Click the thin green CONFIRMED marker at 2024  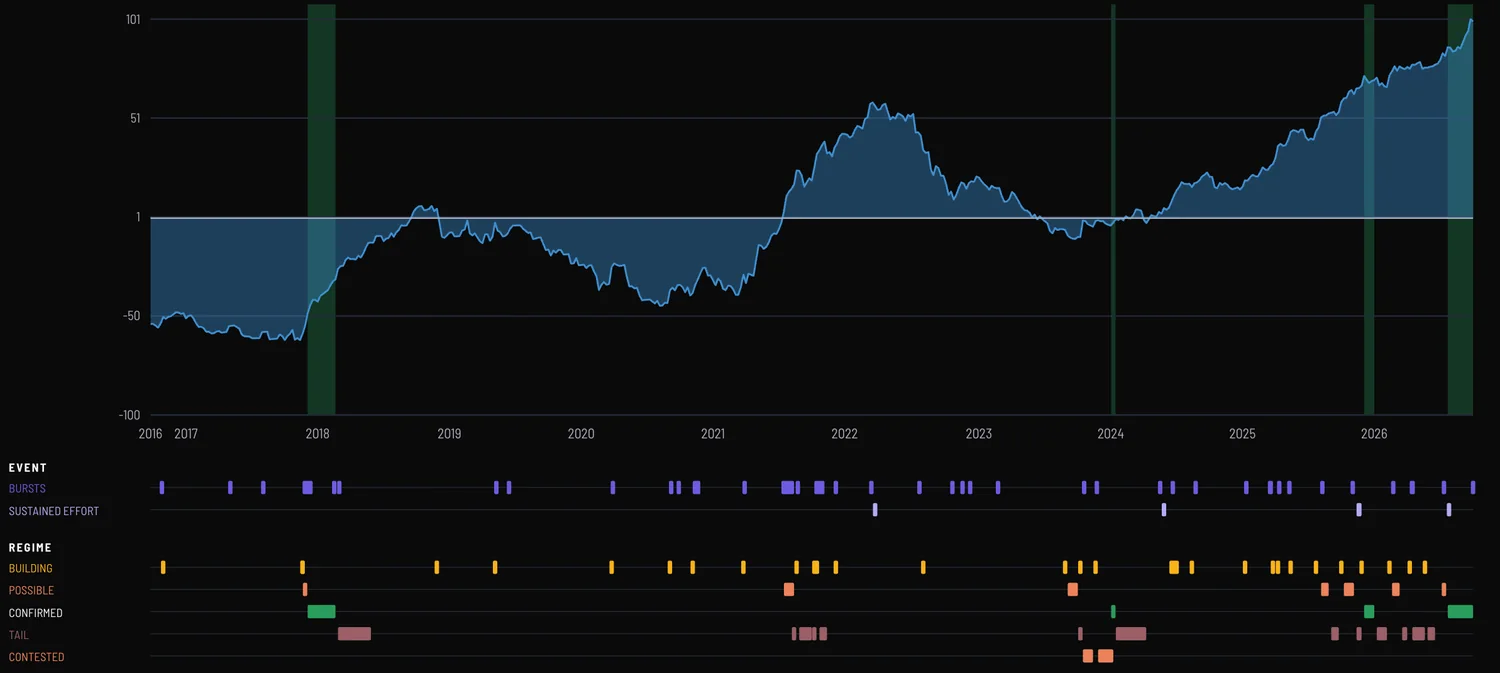(1113, 612)
